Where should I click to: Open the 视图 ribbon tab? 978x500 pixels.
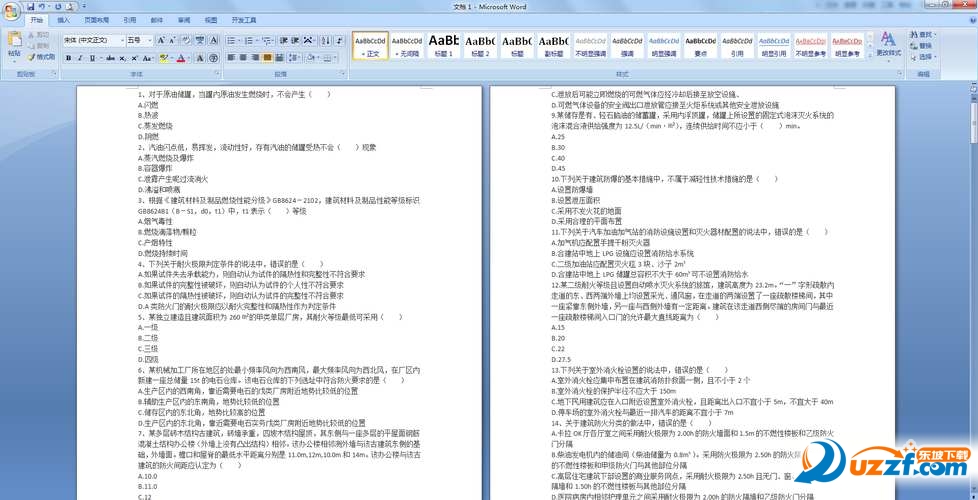click(211, 20)
